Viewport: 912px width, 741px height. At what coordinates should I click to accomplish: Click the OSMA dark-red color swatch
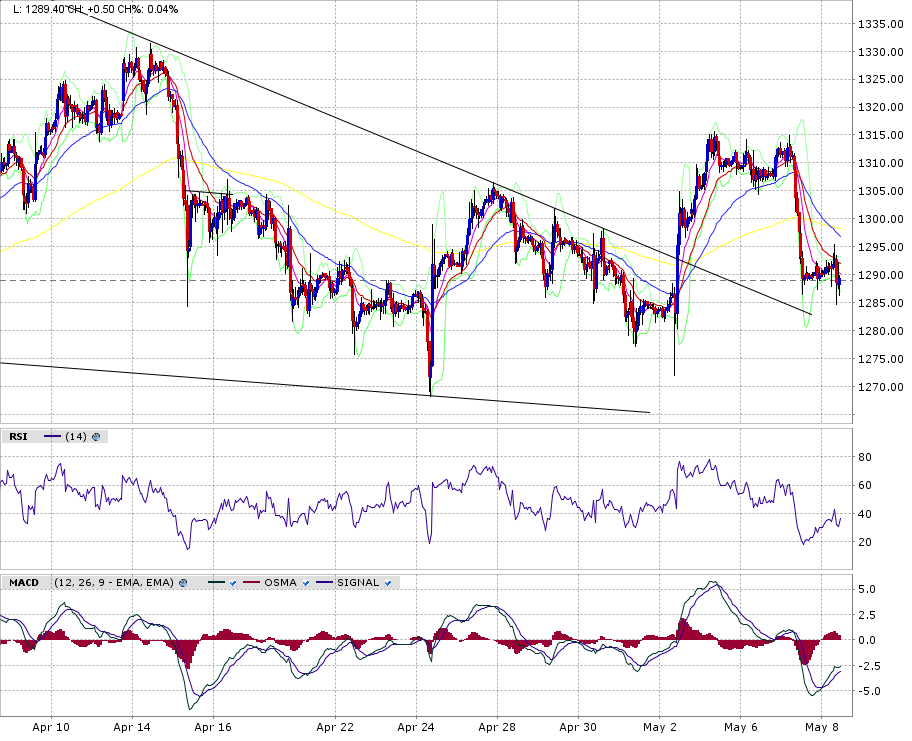(251, 583)
